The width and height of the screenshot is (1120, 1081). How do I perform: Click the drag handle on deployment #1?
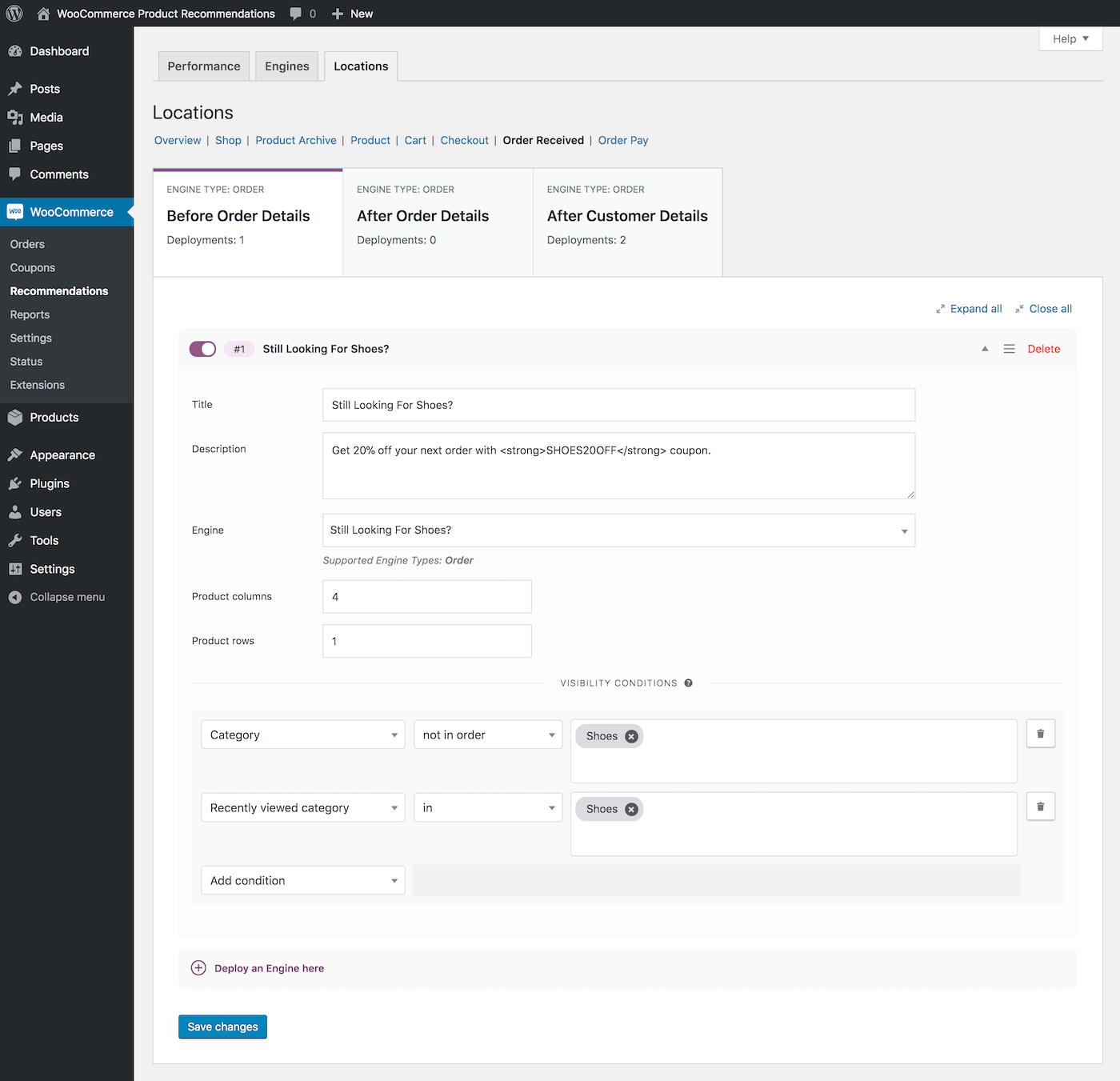point(1010,349)
